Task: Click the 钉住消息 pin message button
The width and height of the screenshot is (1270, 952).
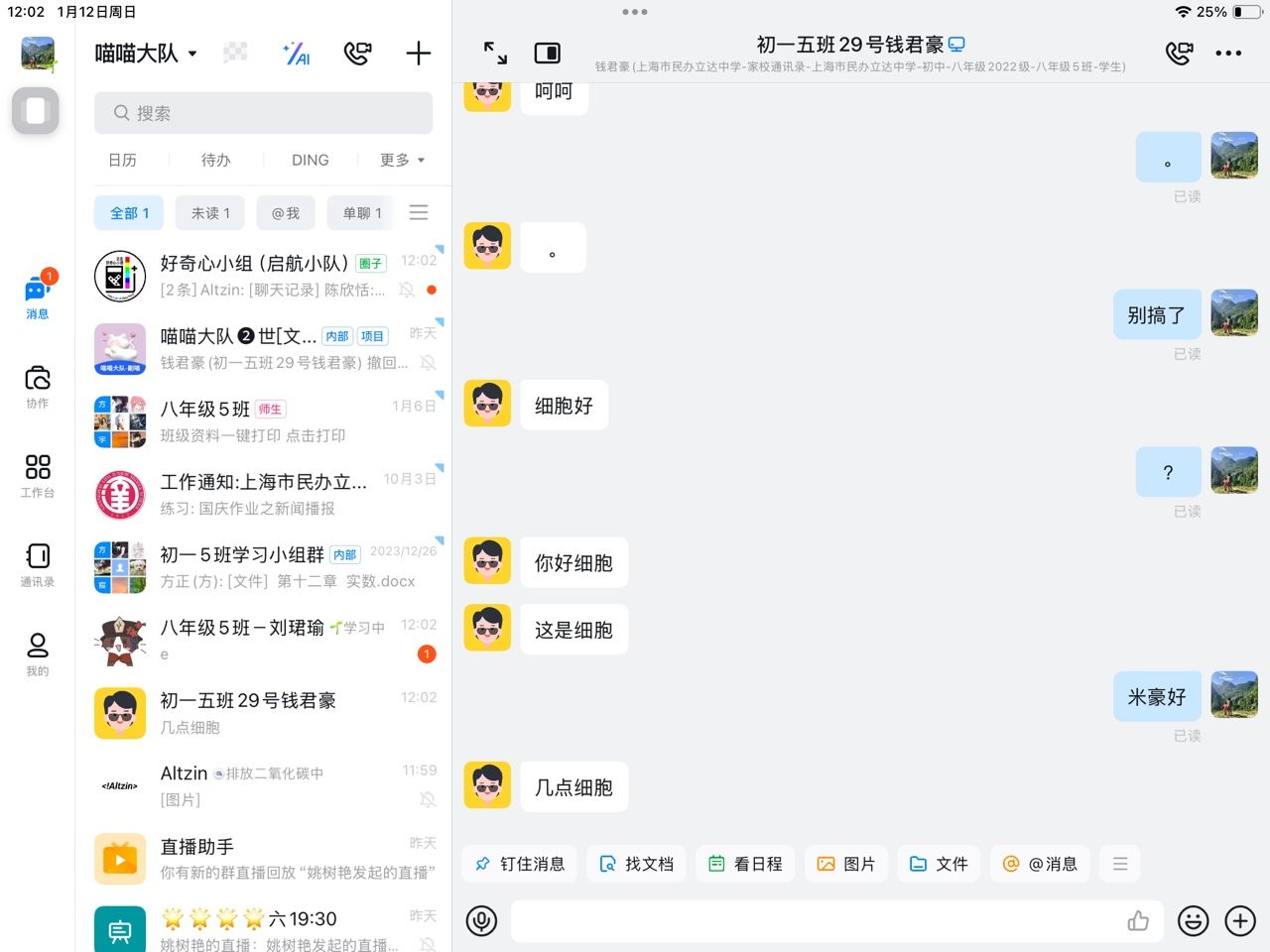Action: (520, 864)
